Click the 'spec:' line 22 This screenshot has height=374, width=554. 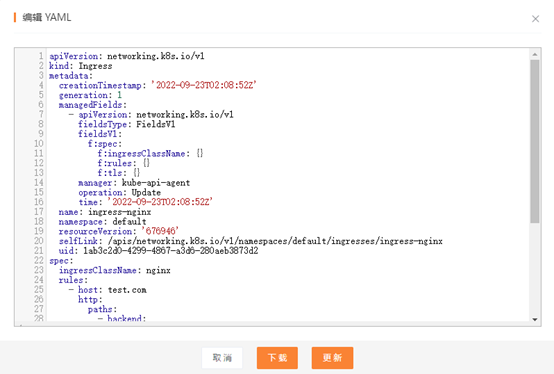61,261
